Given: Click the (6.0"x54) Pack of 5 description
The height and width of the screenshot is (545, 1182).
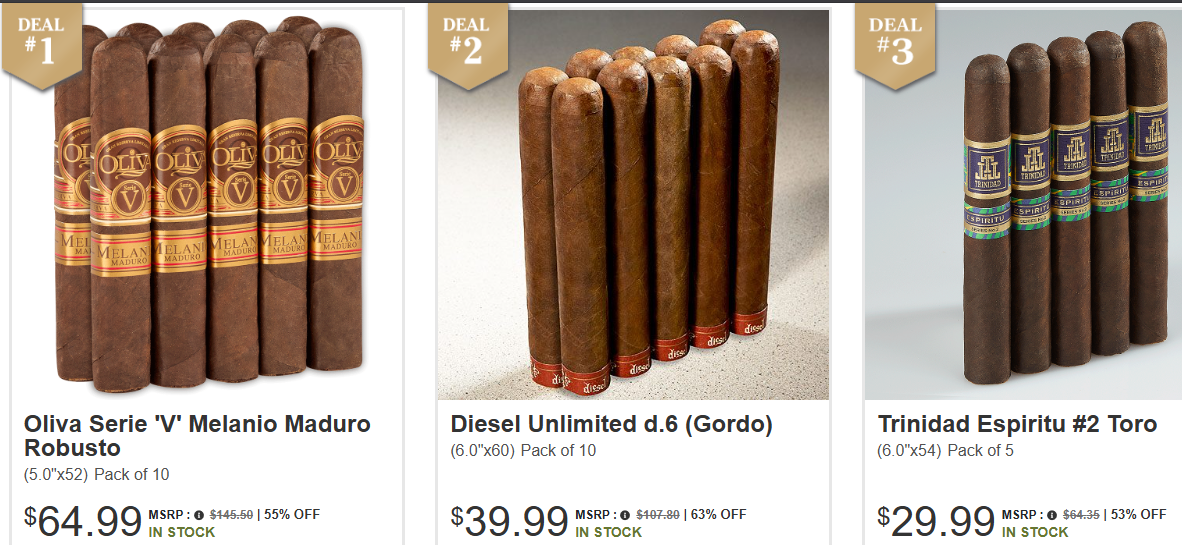Looking at the screenshot, I should coord(945,451).
